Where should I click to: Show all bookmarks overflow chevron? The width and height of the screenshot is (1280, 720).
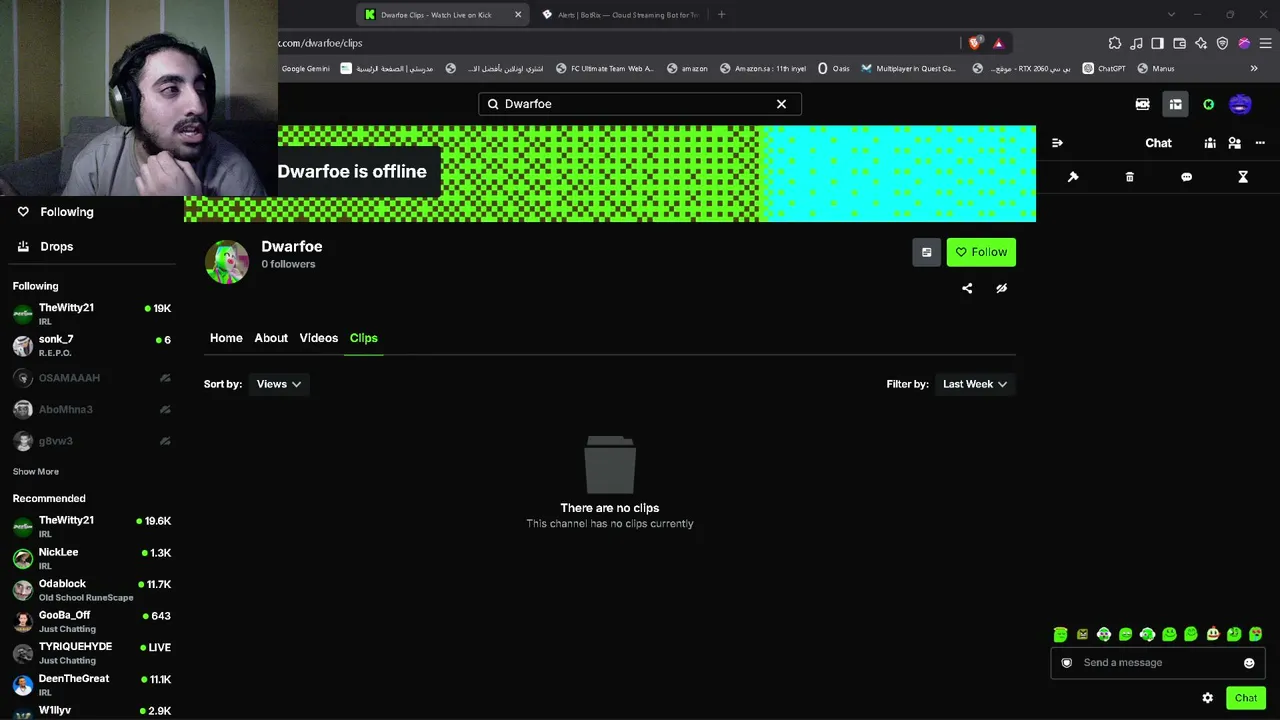[x=1254, y=69]
